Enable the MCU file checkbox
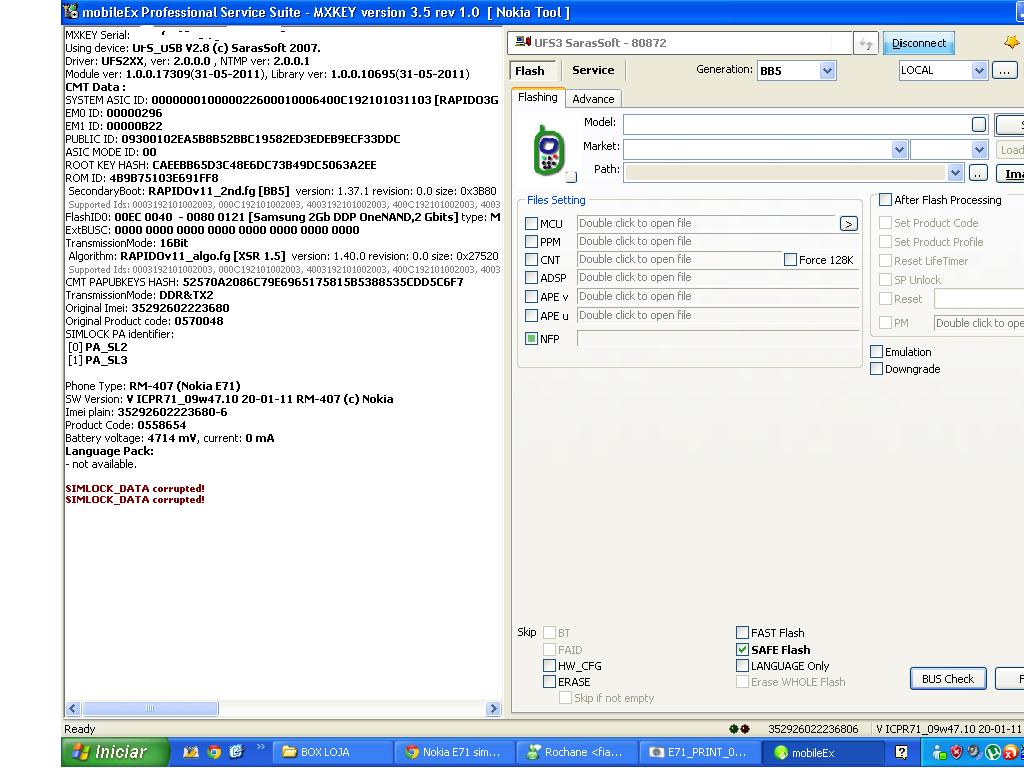 532,224
